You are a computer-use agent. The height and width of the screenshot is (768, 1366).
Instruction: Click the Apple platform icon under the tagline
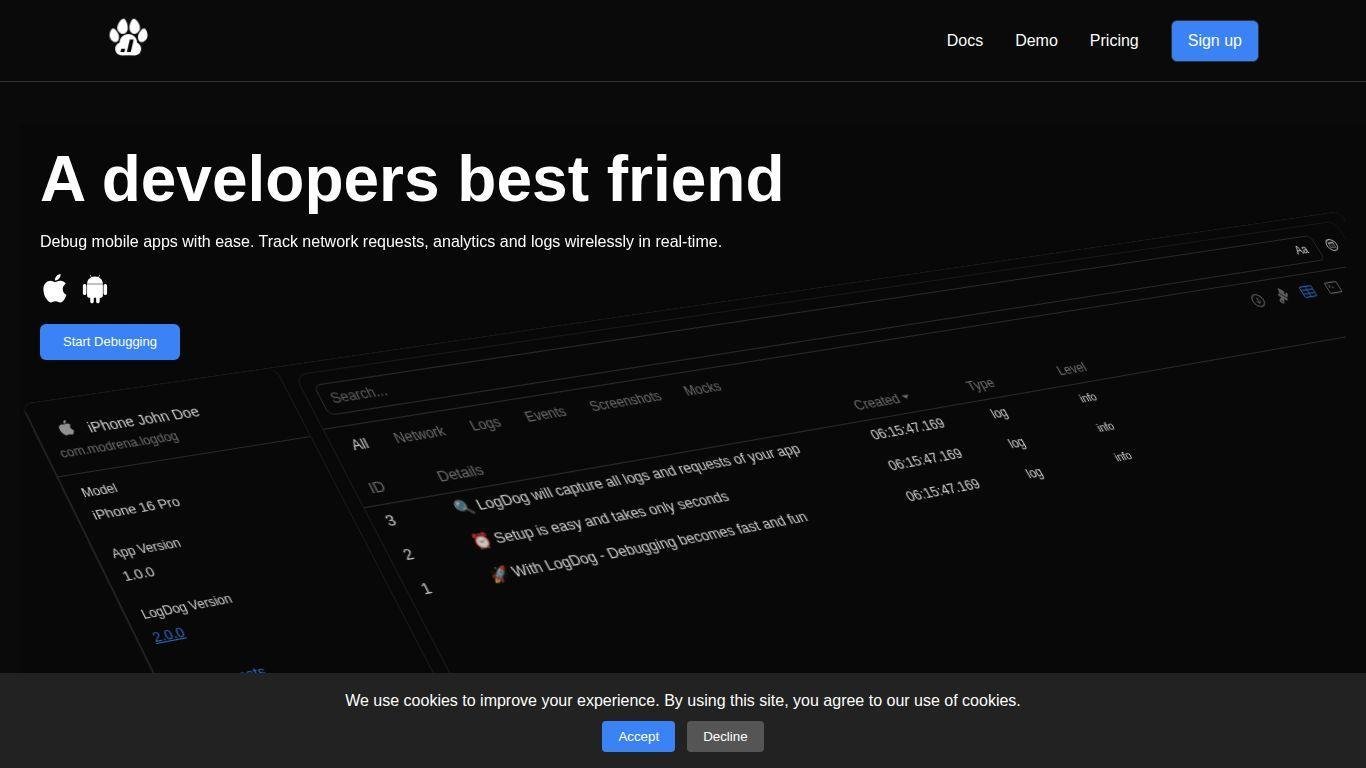(55, 289)
